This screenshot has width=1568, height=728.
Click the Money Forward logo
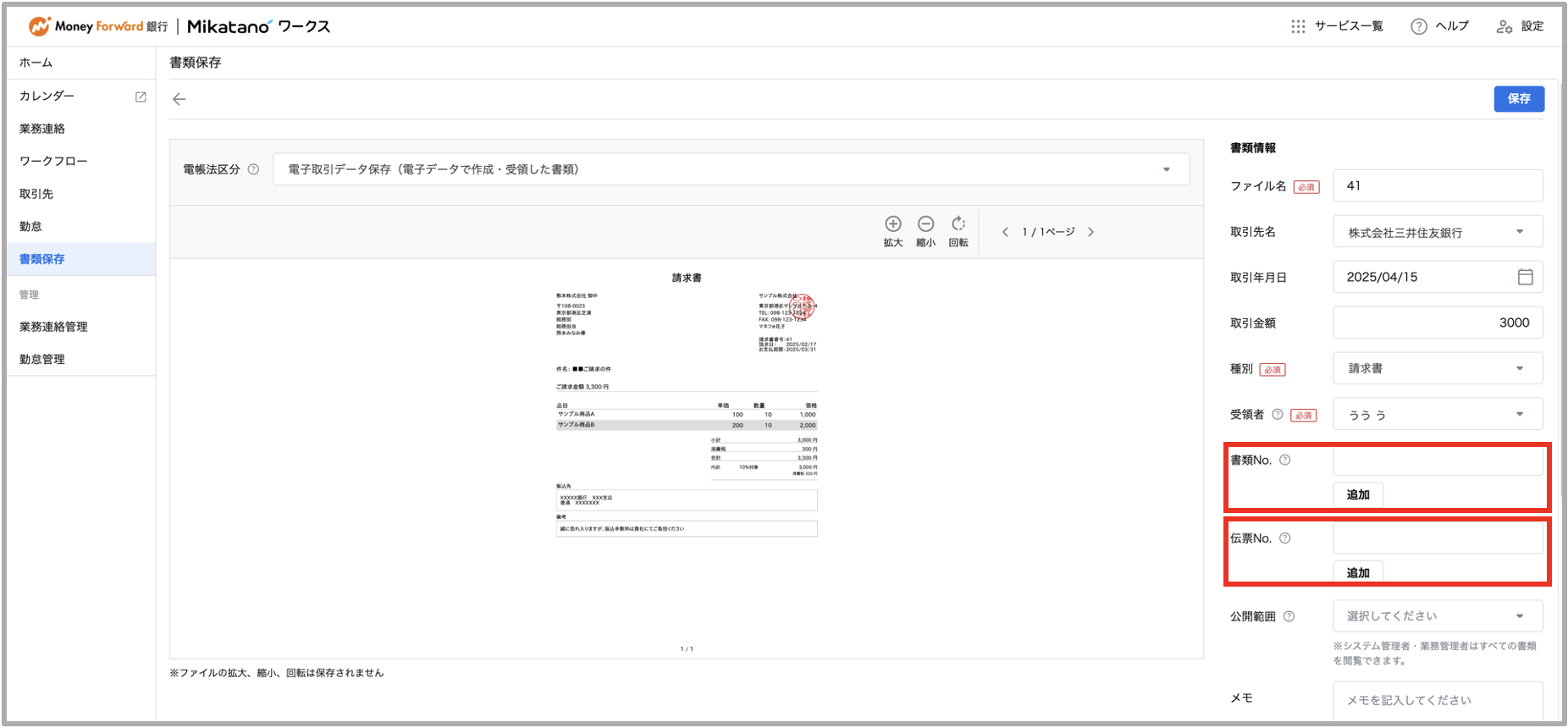tap(98, 26)
